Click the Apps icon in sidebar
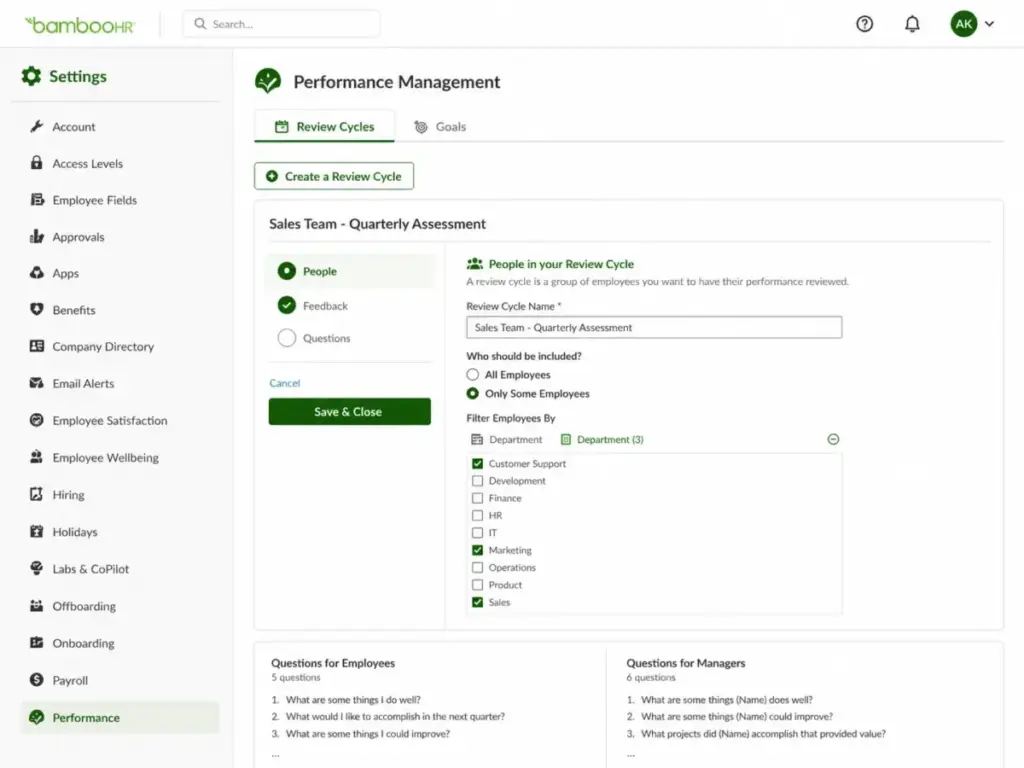 [37, 272]
